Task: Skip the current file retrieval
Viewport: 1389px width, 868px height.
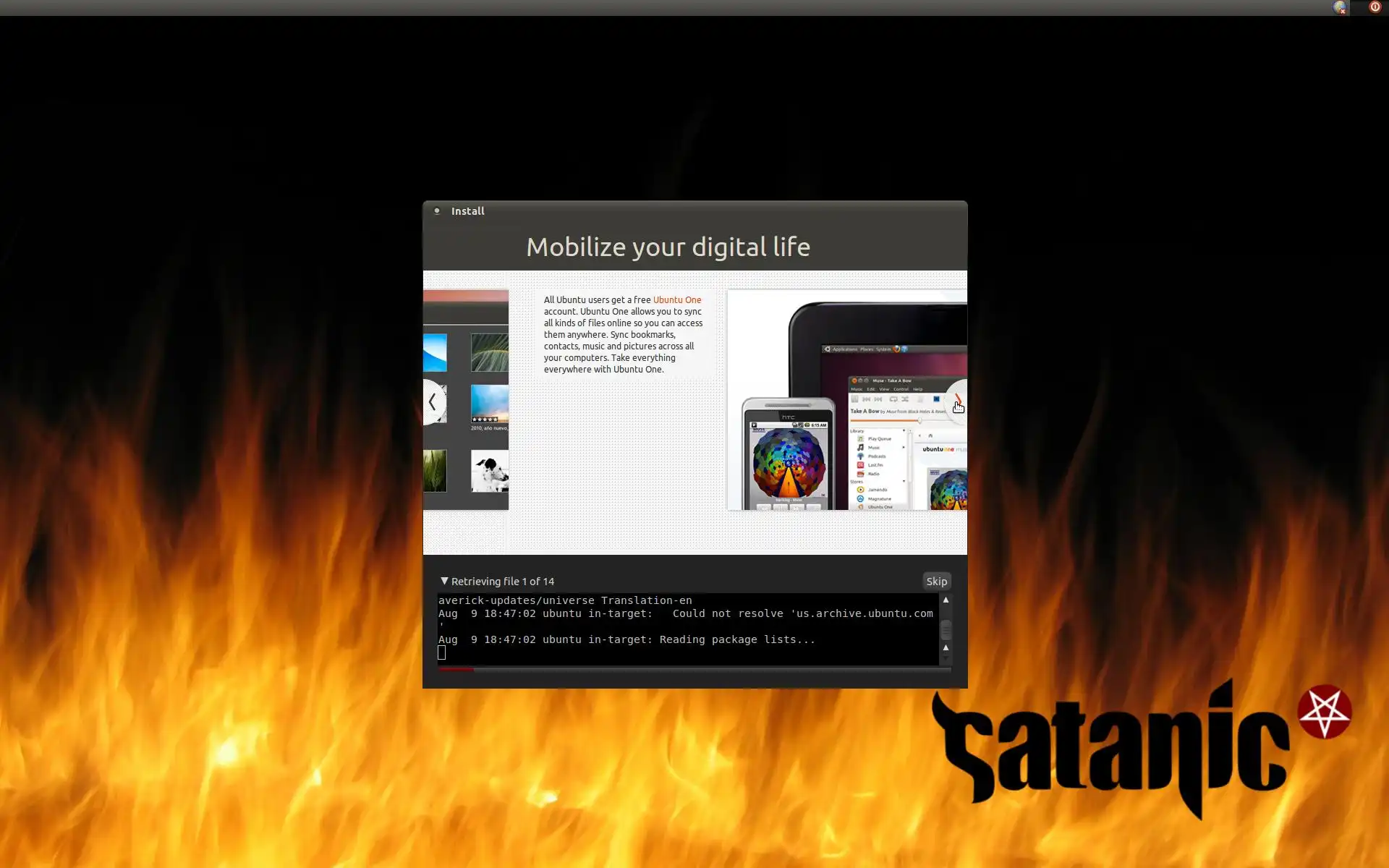Action: coord(936,582)
